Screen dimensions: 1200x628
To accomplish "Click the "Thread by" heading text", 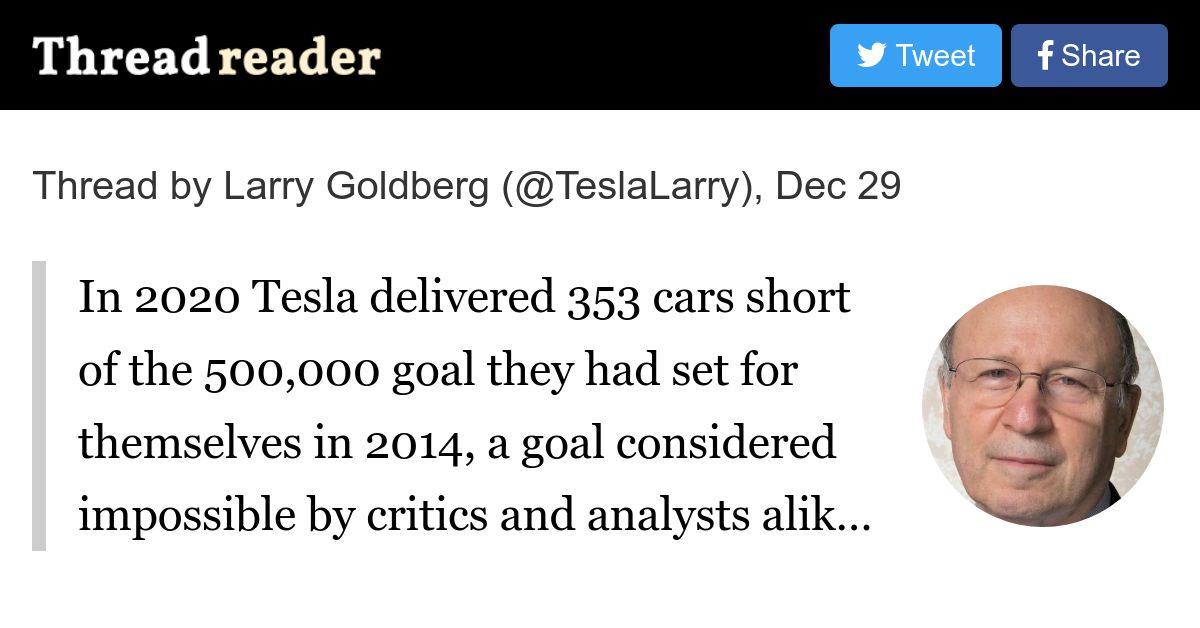I will click(x=123, y=187).
